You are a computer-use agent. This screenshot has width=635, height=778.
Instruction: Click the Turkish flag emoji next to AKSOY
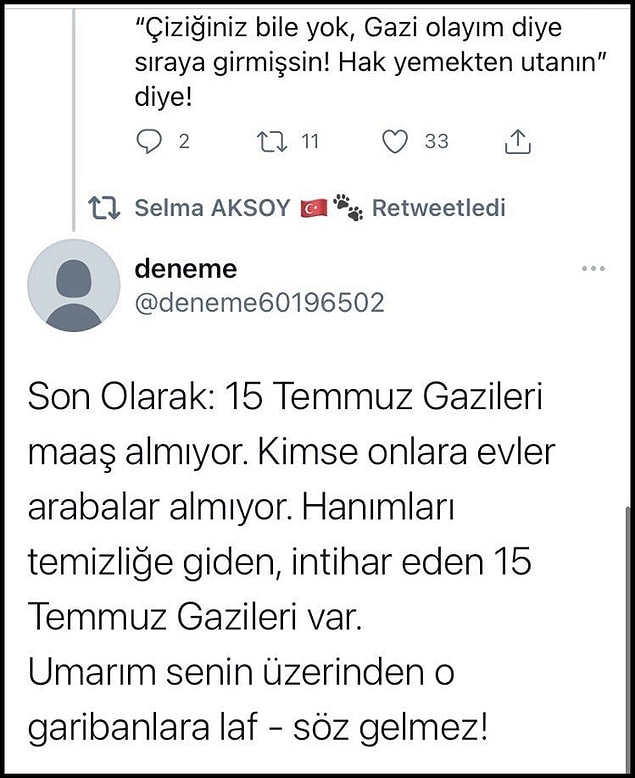point(314,208)
